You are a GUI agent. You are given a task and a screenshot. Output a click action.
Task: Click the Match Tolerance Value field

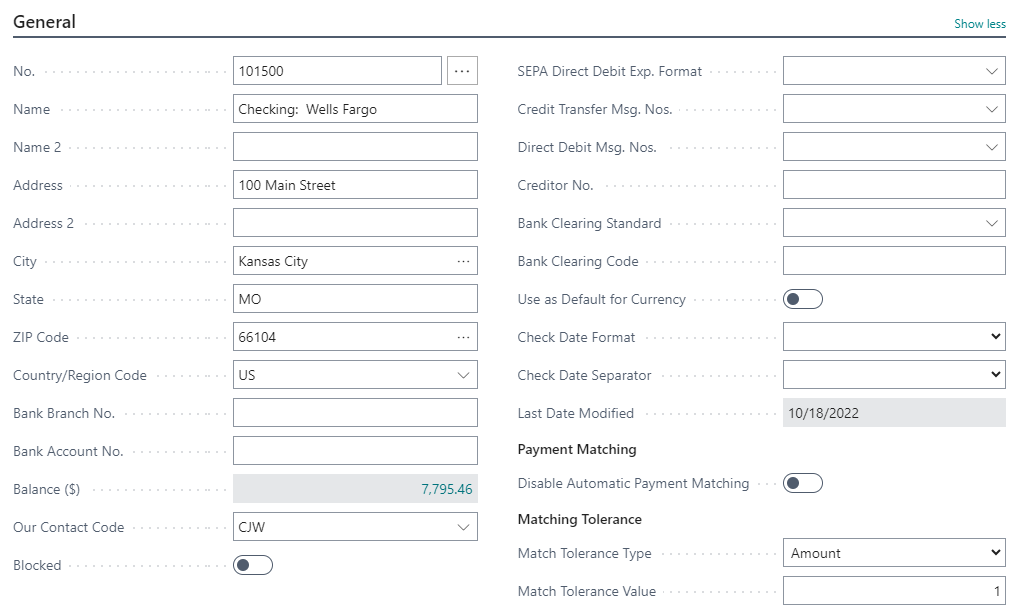894,591
